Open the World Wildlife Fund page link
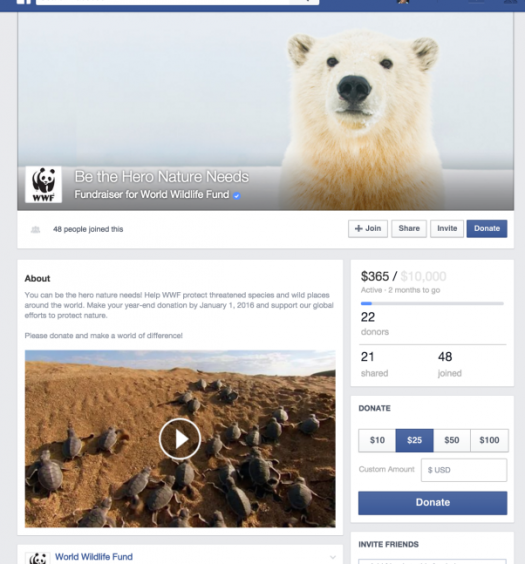The width and height of the screenshot is (525, 564). [x=94, y=557]
